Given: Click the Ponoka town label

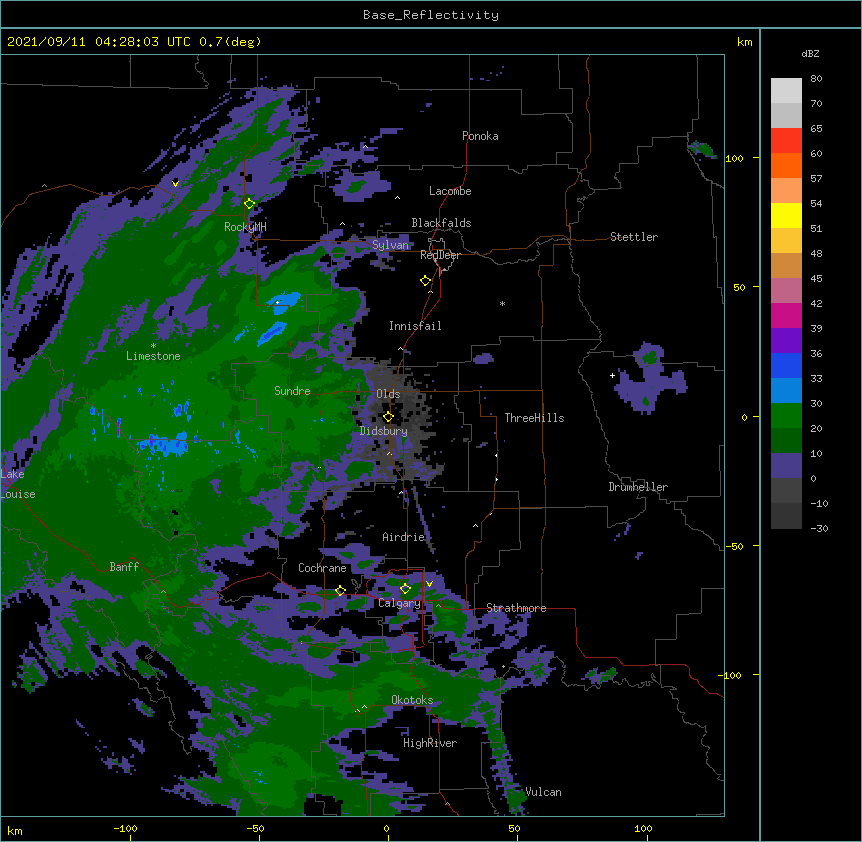Looking at the screenshot, I should tap(480, 136).
